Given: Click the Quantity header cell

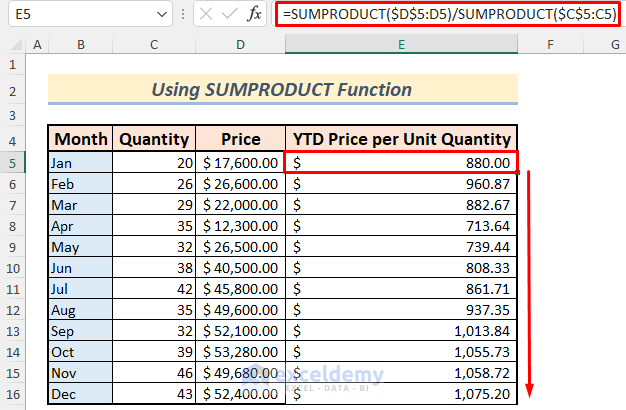Looking at the screenshot, I should coord(153,139).
